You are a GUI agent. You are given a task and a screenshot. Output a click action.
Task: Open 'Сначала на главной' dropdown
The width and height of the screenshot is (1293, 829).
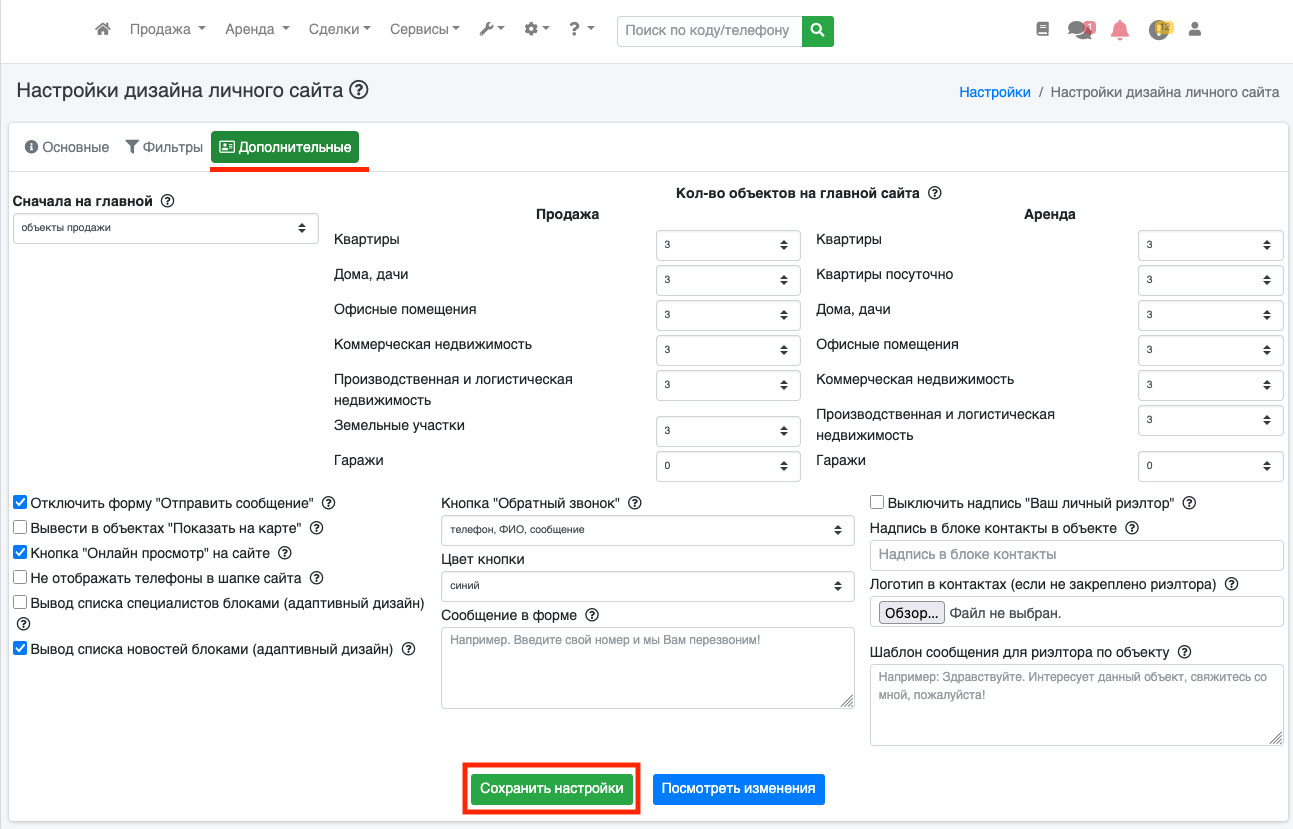click(x=165, y=228)
